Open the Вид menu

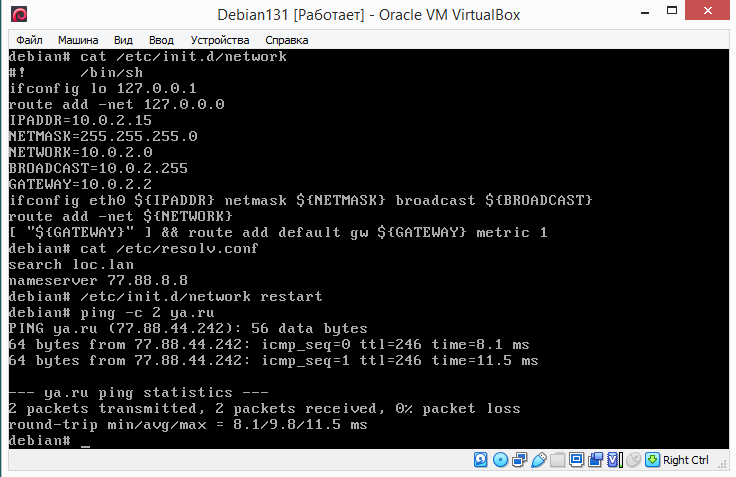tap(123, 39)
